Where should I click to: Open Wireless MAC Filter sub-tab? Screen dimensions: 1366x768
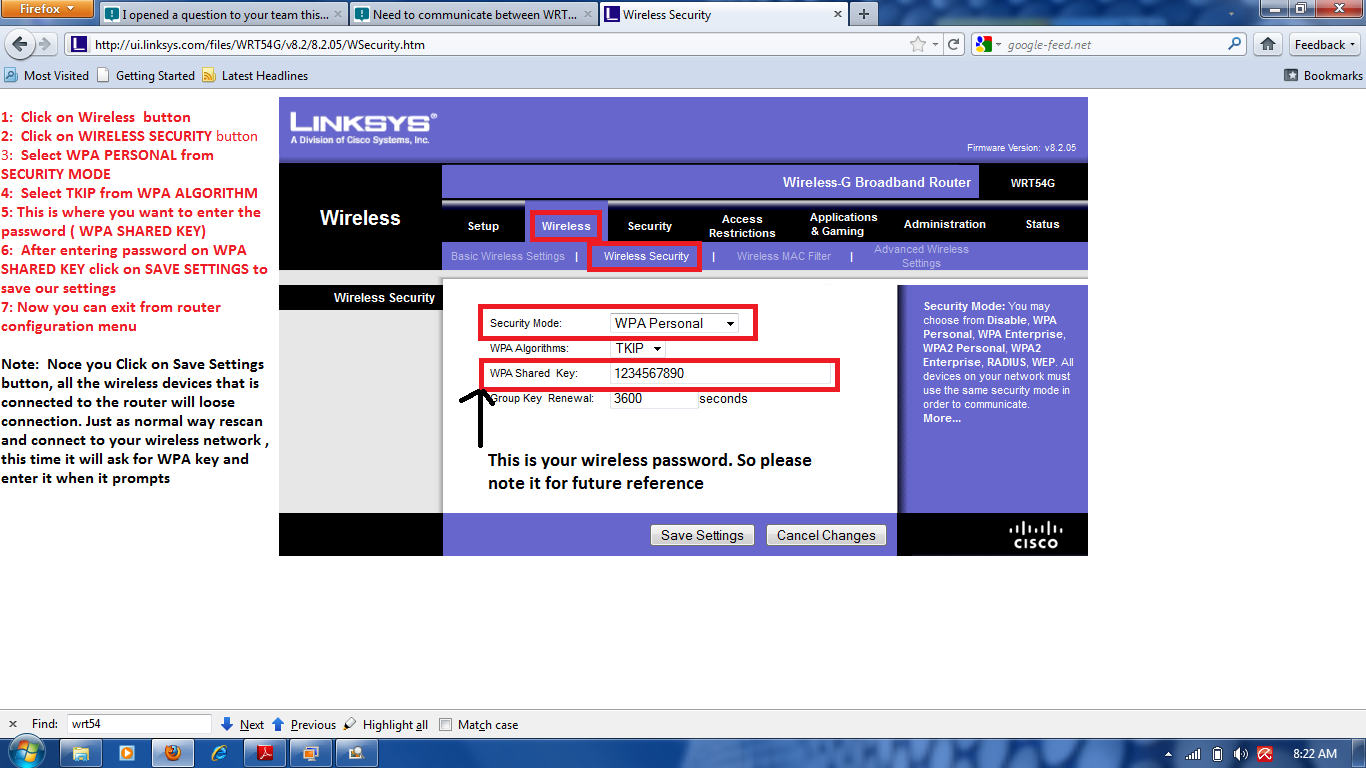pos(784,256)
